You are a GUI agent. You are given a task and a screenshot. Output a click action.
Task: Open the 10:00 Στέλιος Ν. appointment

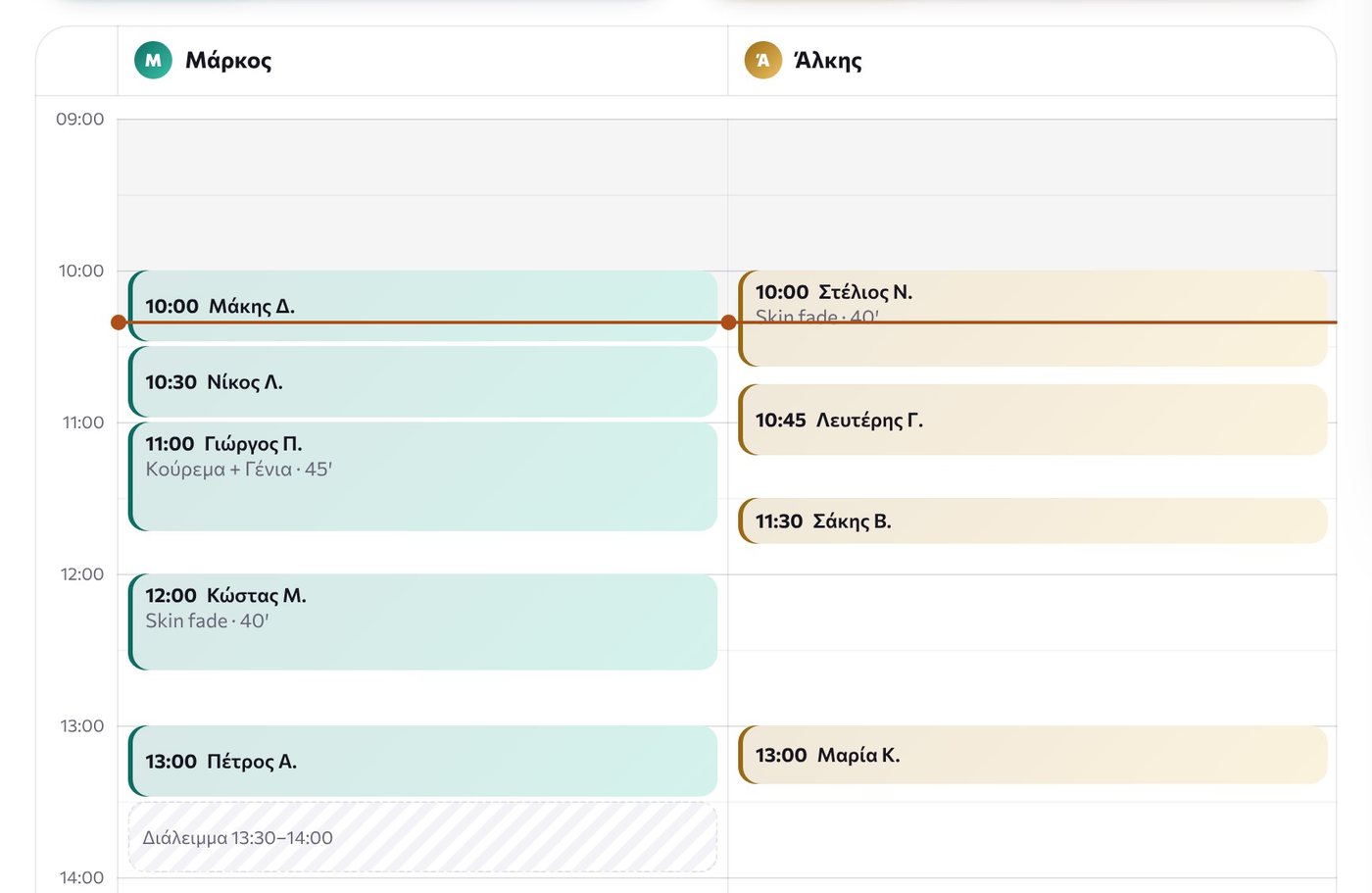tap(1033, 319)
